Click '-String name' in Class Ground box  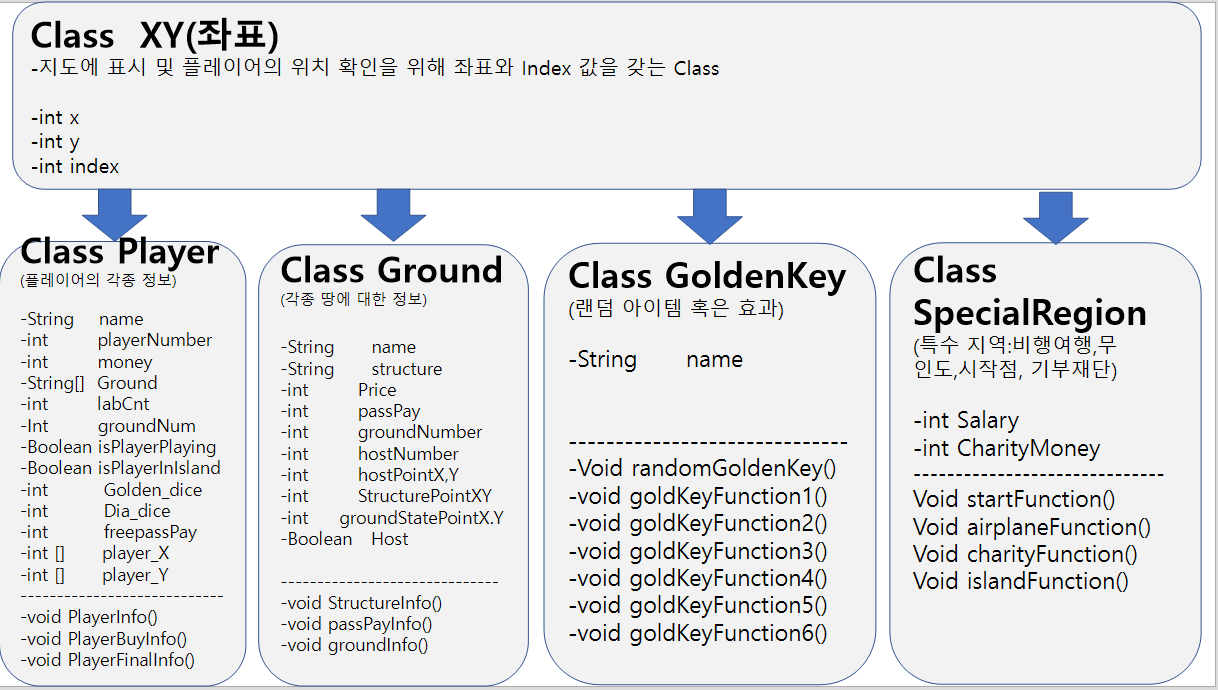[348, 347]
